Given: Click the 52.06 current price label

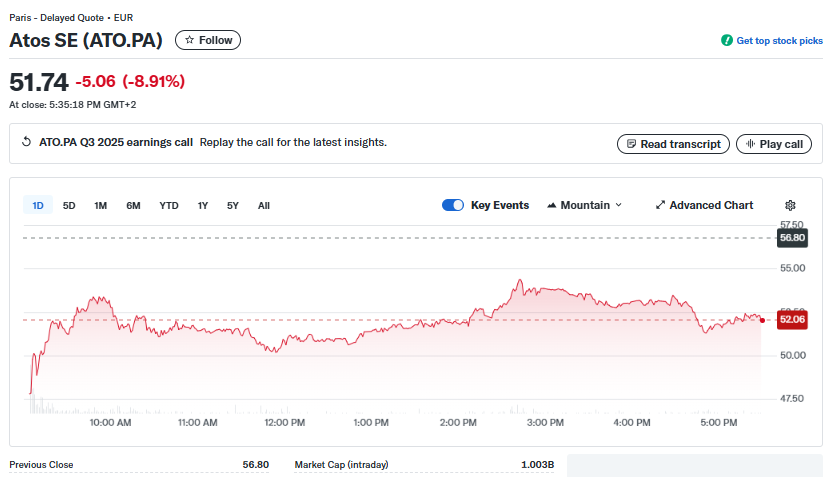Looking at the screenshot, I should (x=792, y=319).
